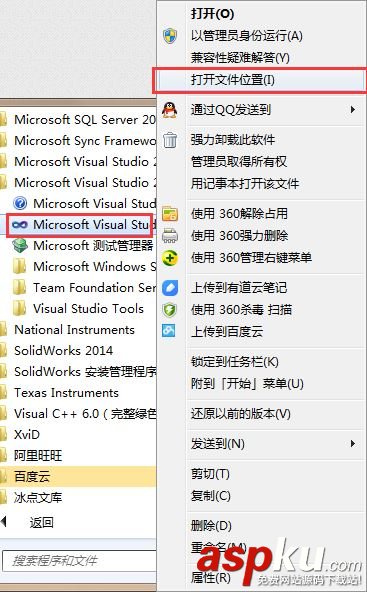Click the Youdao cloud note icon
The image size is (367, 592).
pos(170,288)
